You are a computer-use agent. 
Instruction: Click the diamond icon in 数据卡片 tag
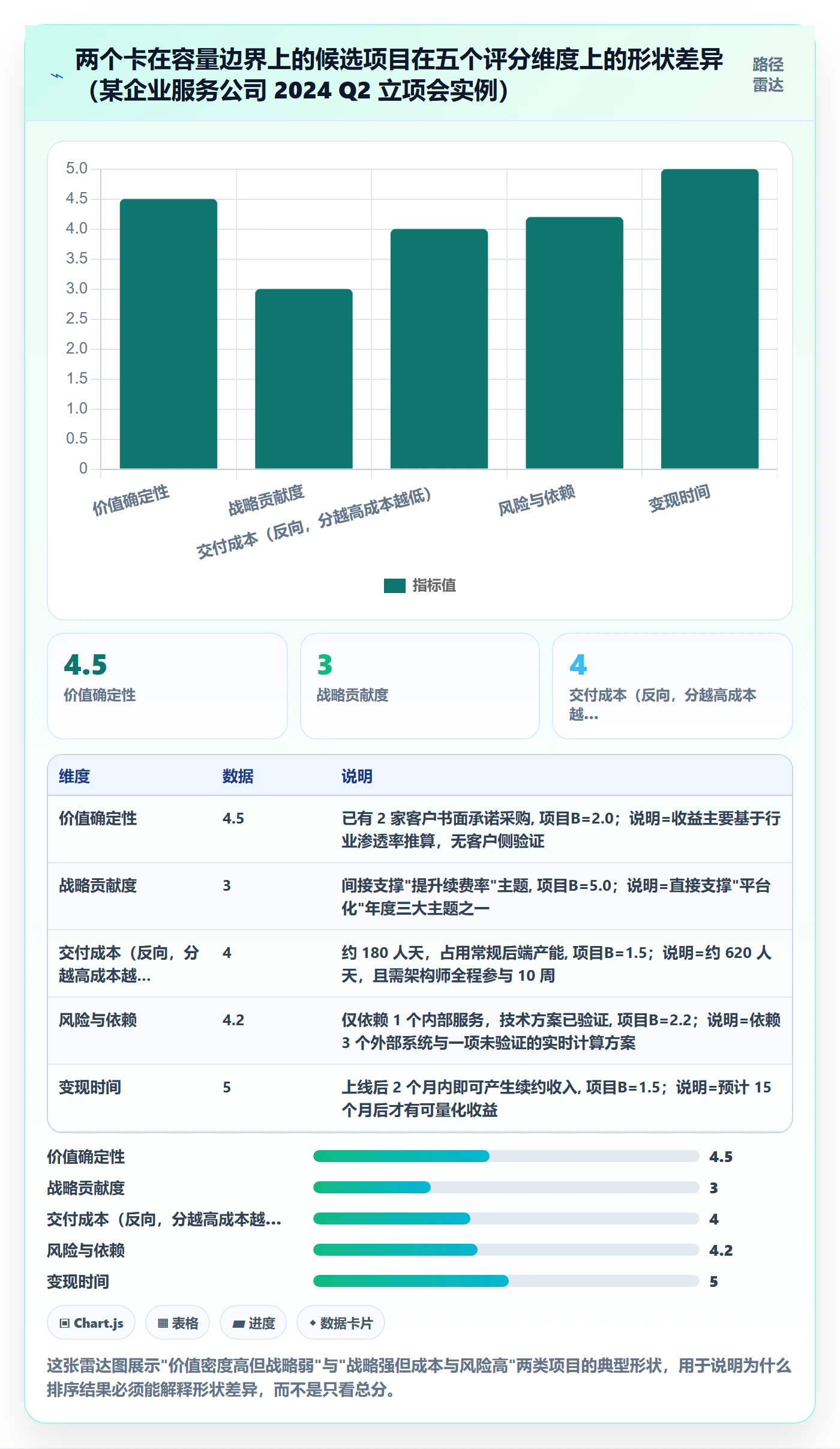(x=313, y=1322)
